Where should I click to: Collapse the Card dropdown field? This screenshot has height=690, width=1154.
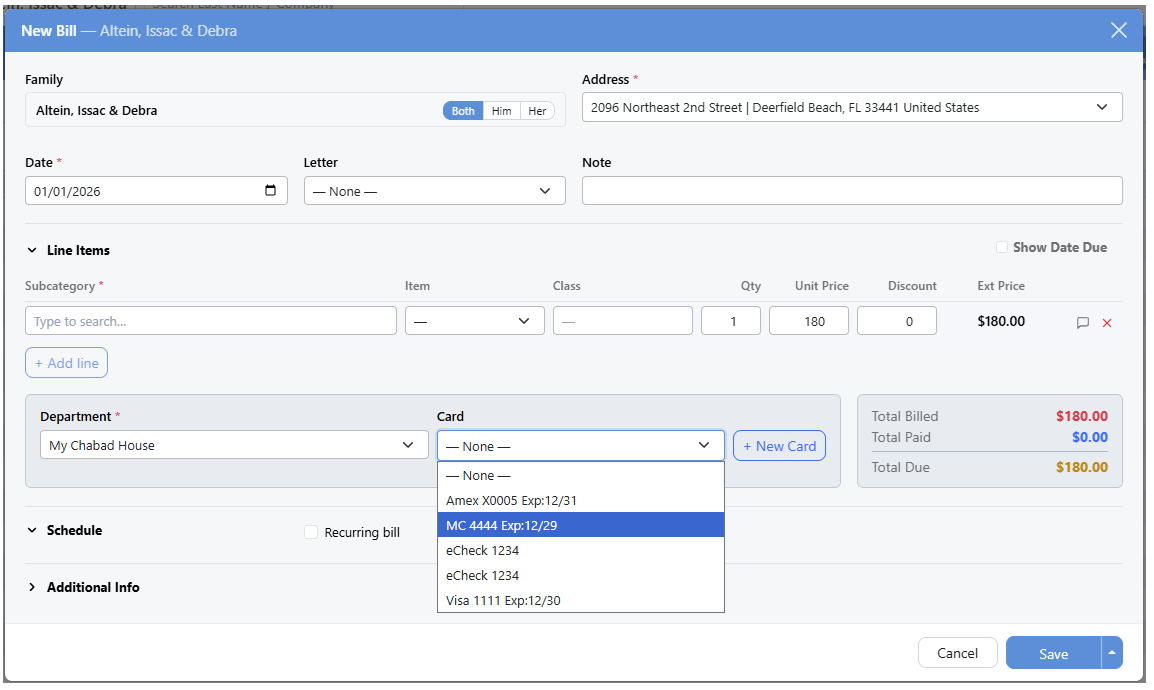point(581,446)
